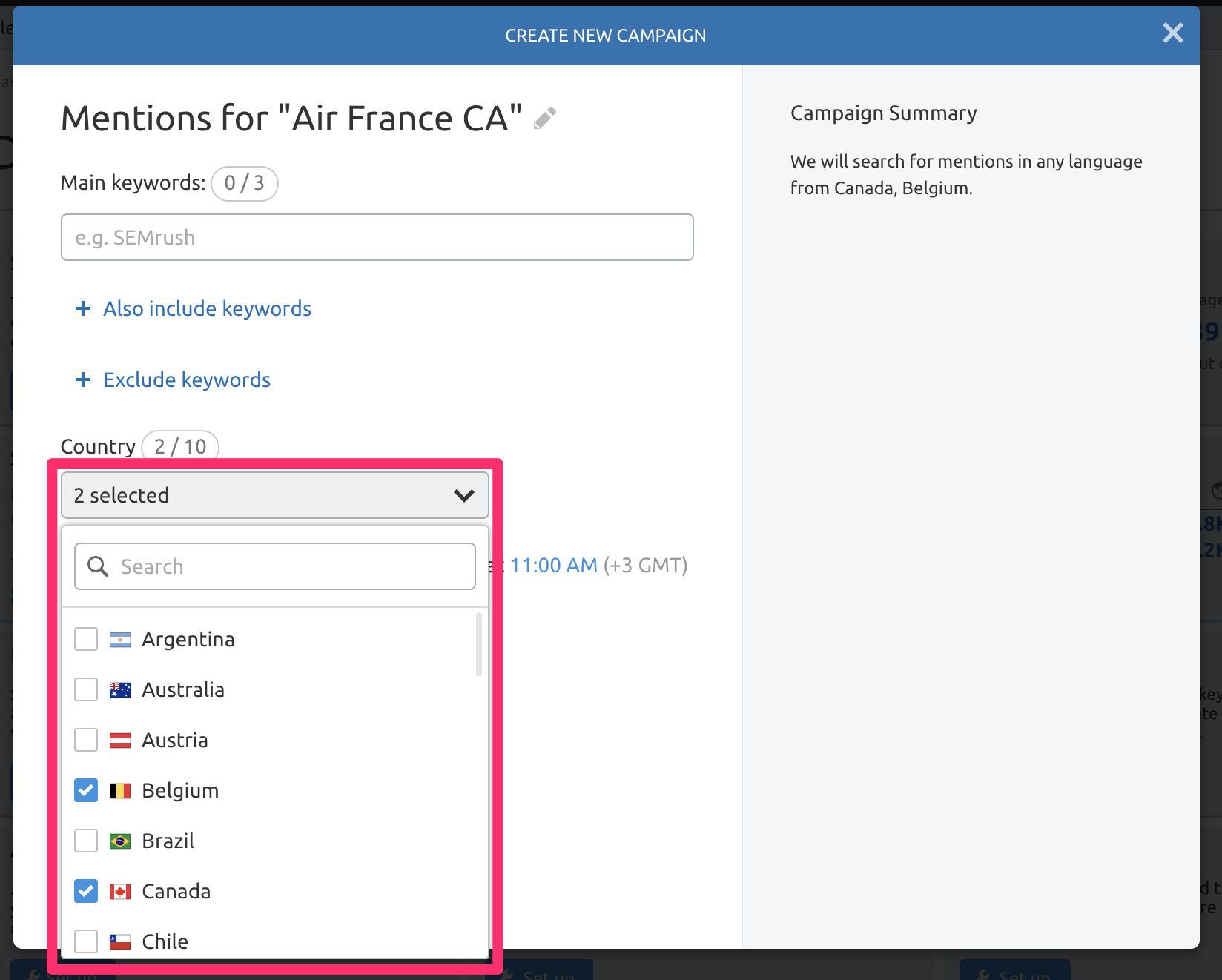The width and height of the screenshot is (1222, 980).
Task: Click the Argentina flag icon
Action: (x=120, y=639)
